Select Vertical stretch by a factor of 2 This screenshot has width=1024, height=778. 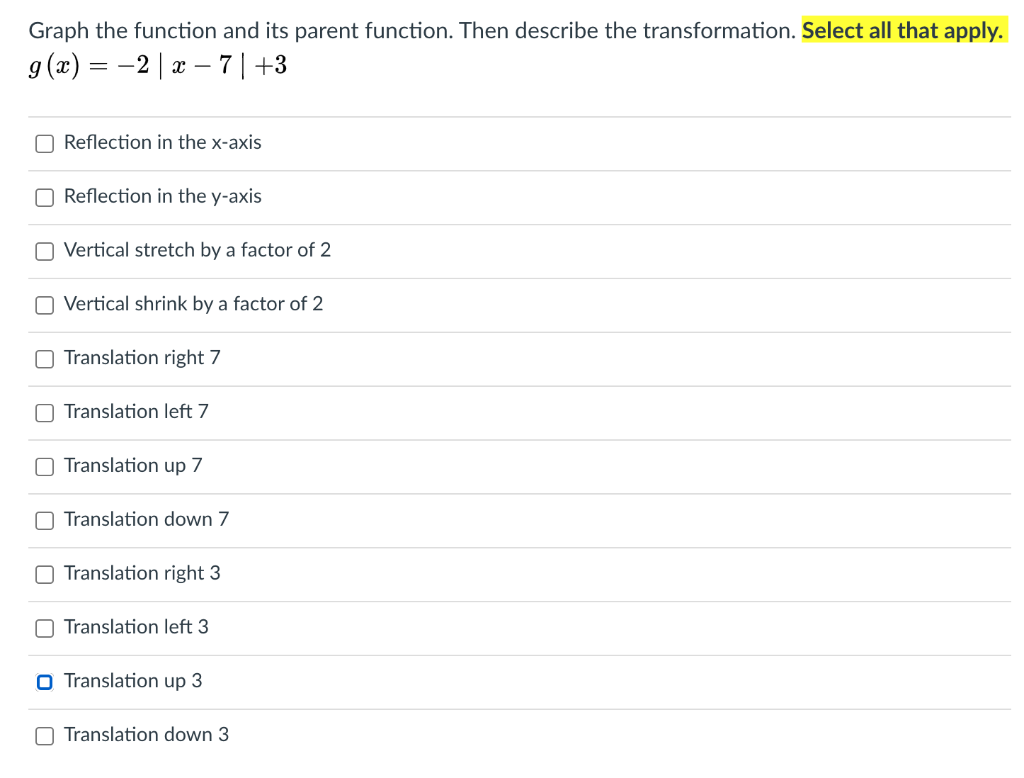point(44,251)
